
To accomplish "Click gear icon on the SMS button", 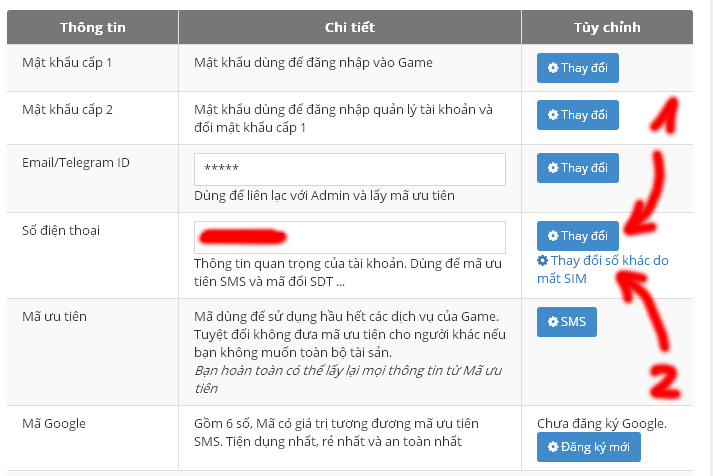I will coord(553,322).
